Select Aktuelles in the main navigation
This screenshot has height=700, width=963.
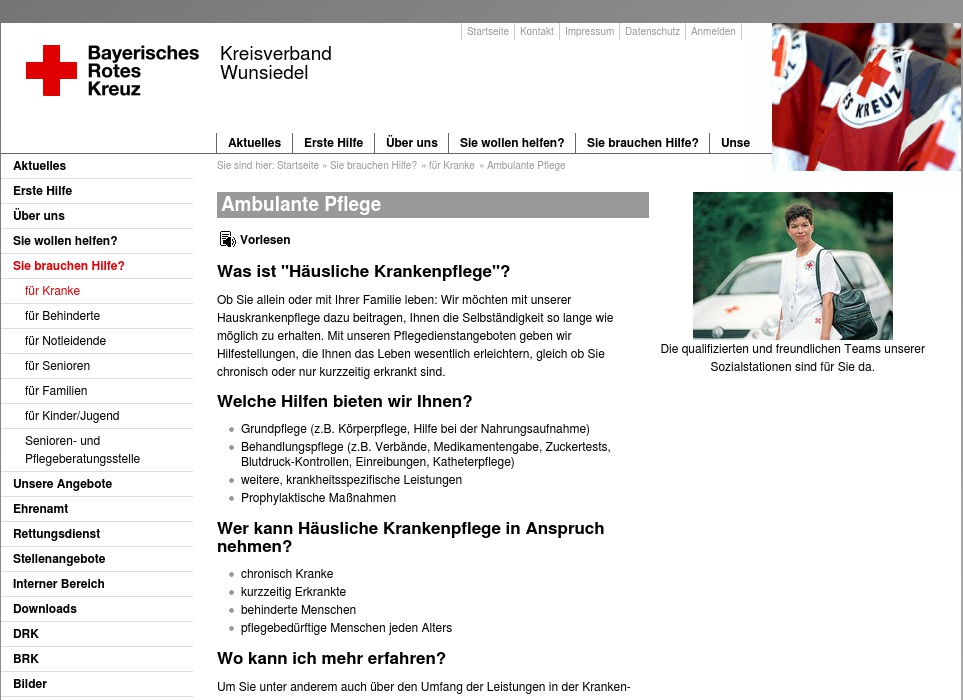coord(254,142)
